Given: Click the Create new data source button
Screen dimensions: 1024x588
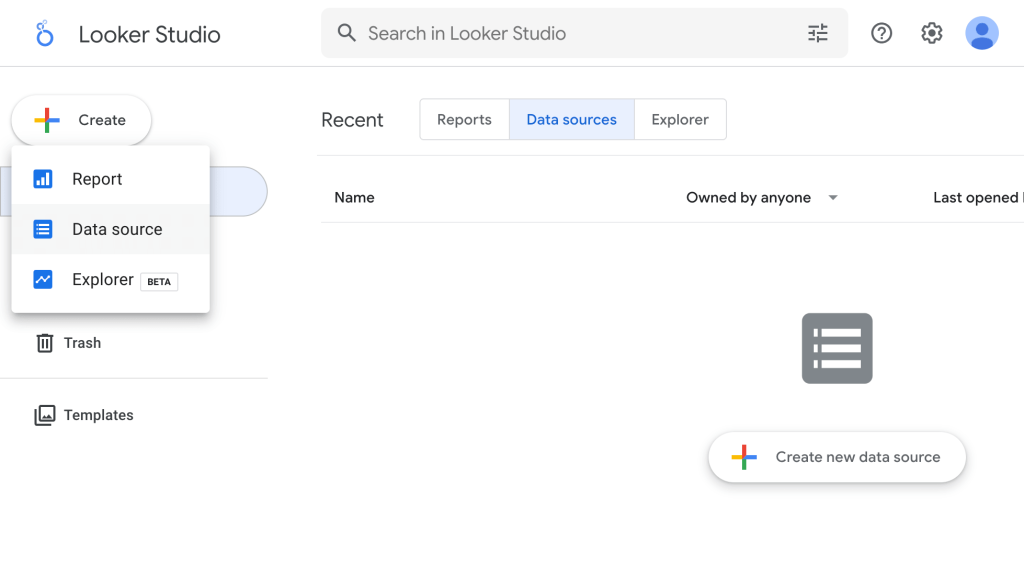Looking at the screenshot, I should pyautogui.click(x=837, y=457).
